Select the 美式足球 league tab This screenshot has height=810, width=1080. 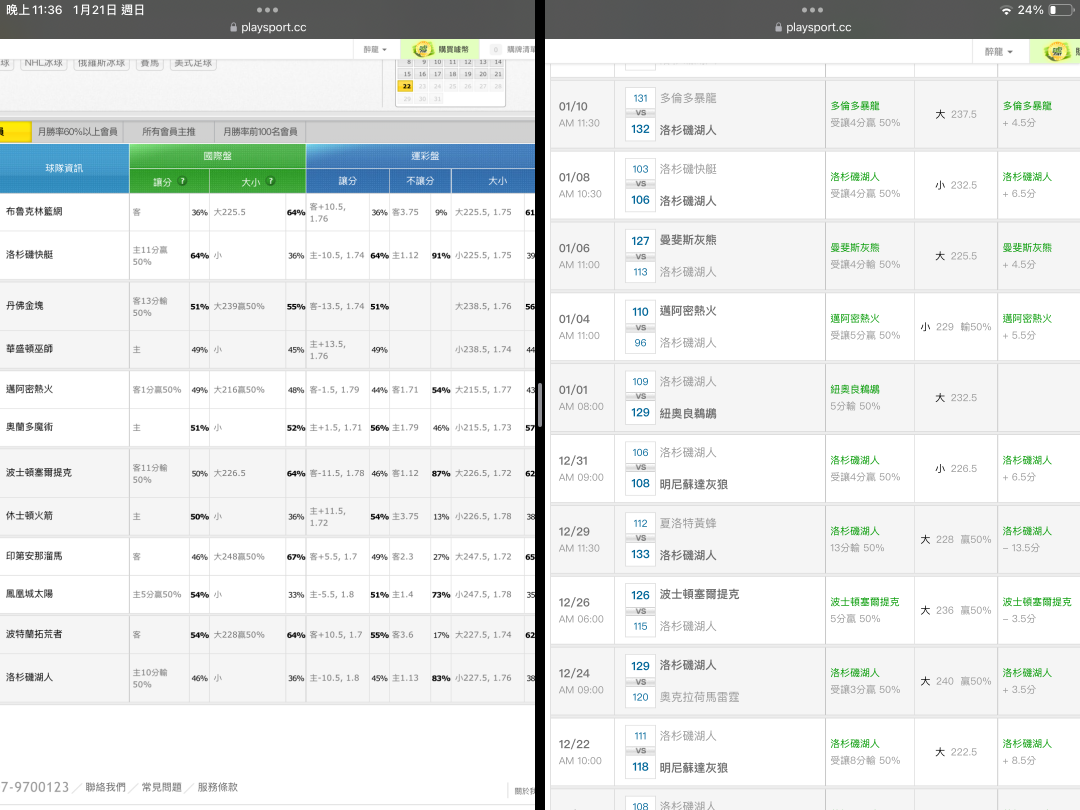tap(194, 63)
